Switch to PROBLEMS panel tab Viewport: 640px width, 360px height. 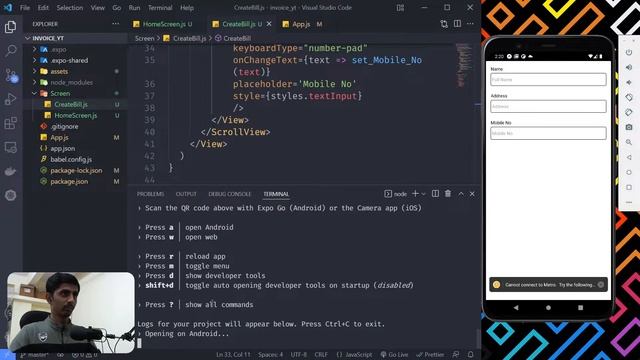[x=151, y=194]
